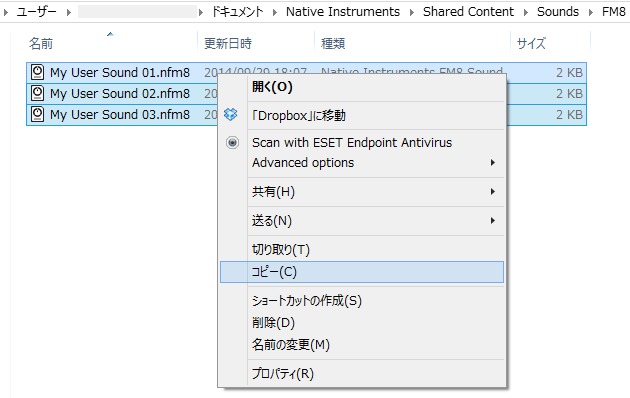
Task: Expand arrow next to 送る(N)
Action: [493, 220]
